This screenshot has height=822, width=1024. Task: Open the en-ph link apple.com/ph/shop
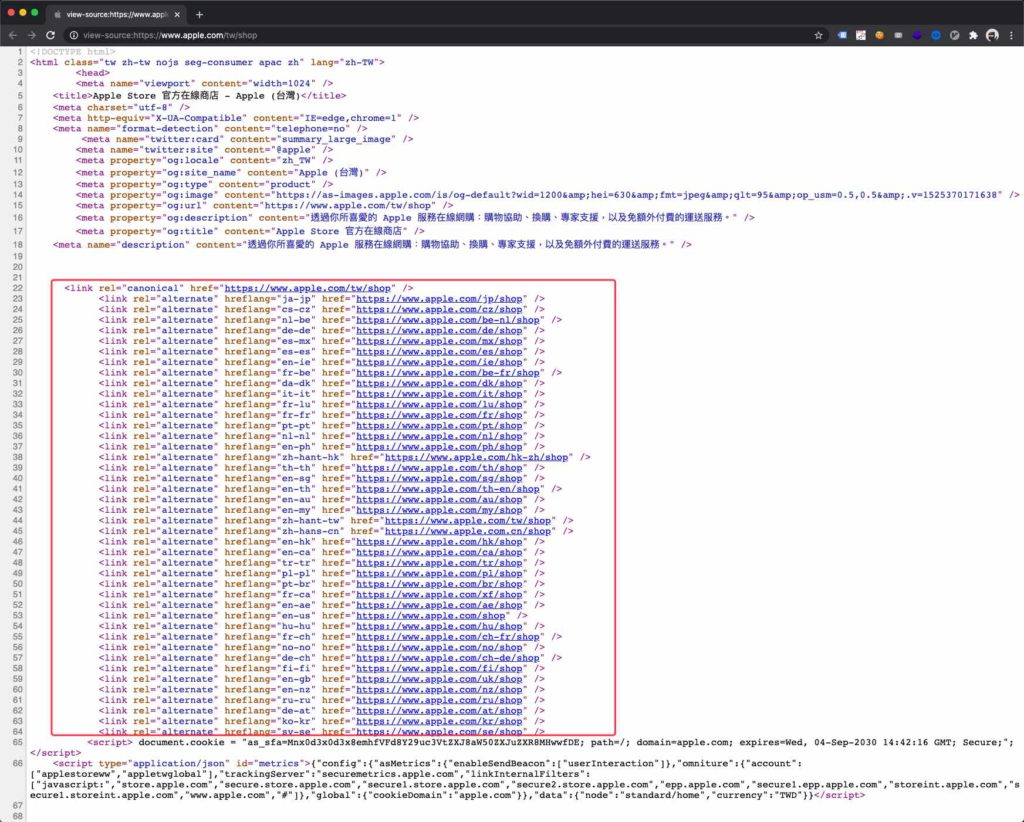pyautogui.click(x=439, y=447)
